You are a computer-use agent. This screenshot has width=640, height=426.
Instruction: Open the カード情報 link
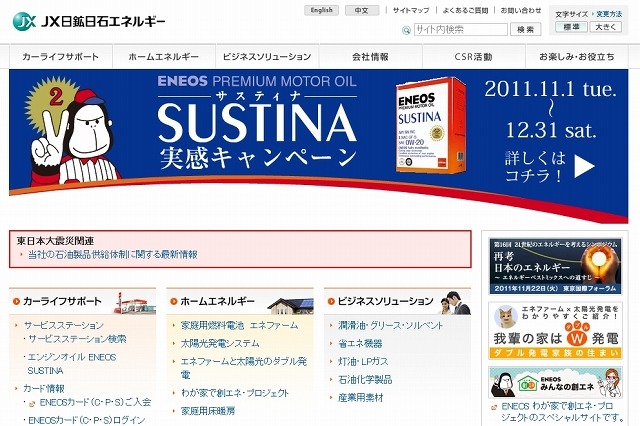click(x=44, y=388)
